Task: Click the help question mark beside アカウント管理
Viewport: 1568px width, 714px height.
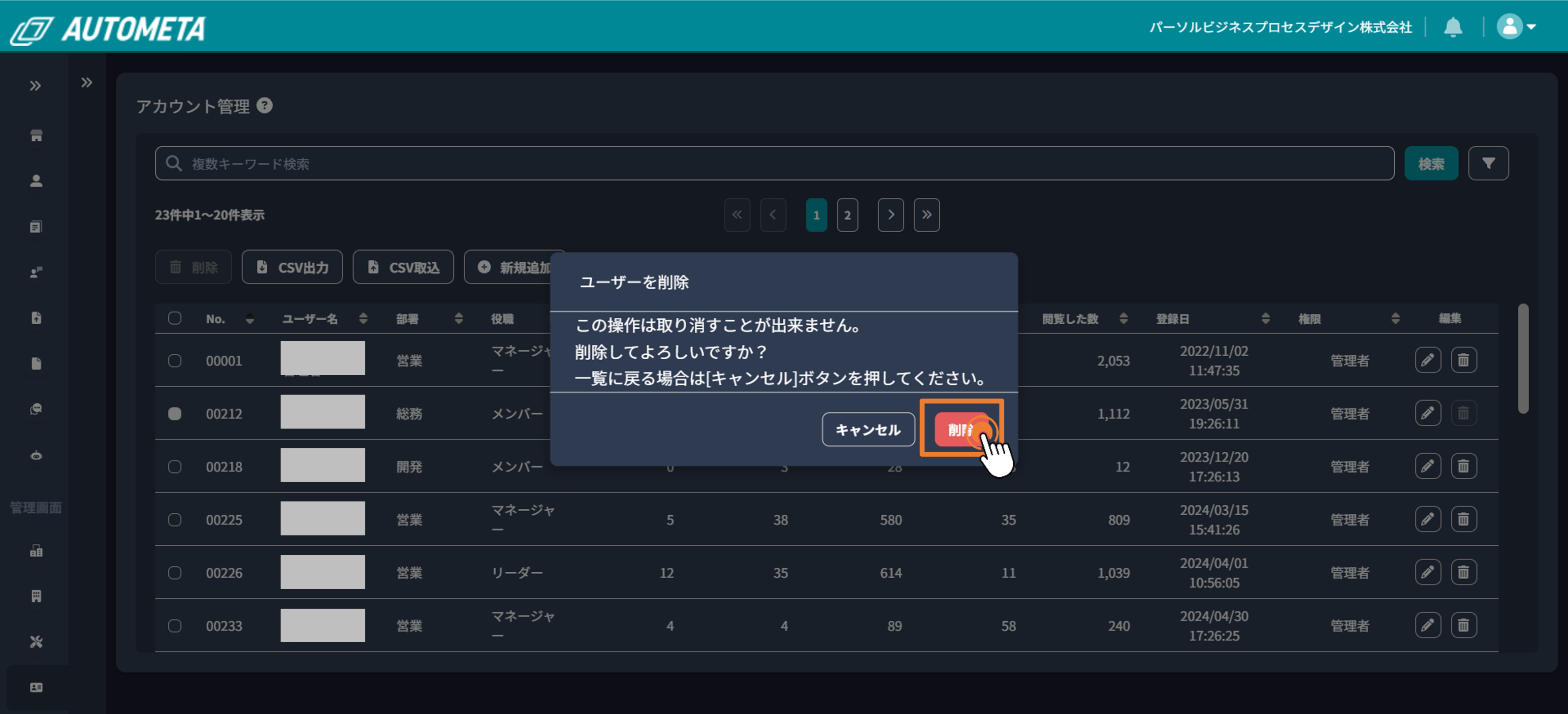Action: [264, 105]
